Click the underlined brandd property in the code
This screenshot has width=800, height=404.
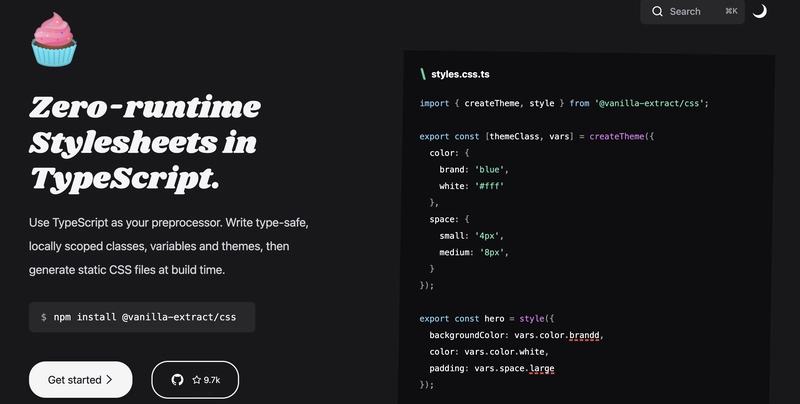coord(584,335)
